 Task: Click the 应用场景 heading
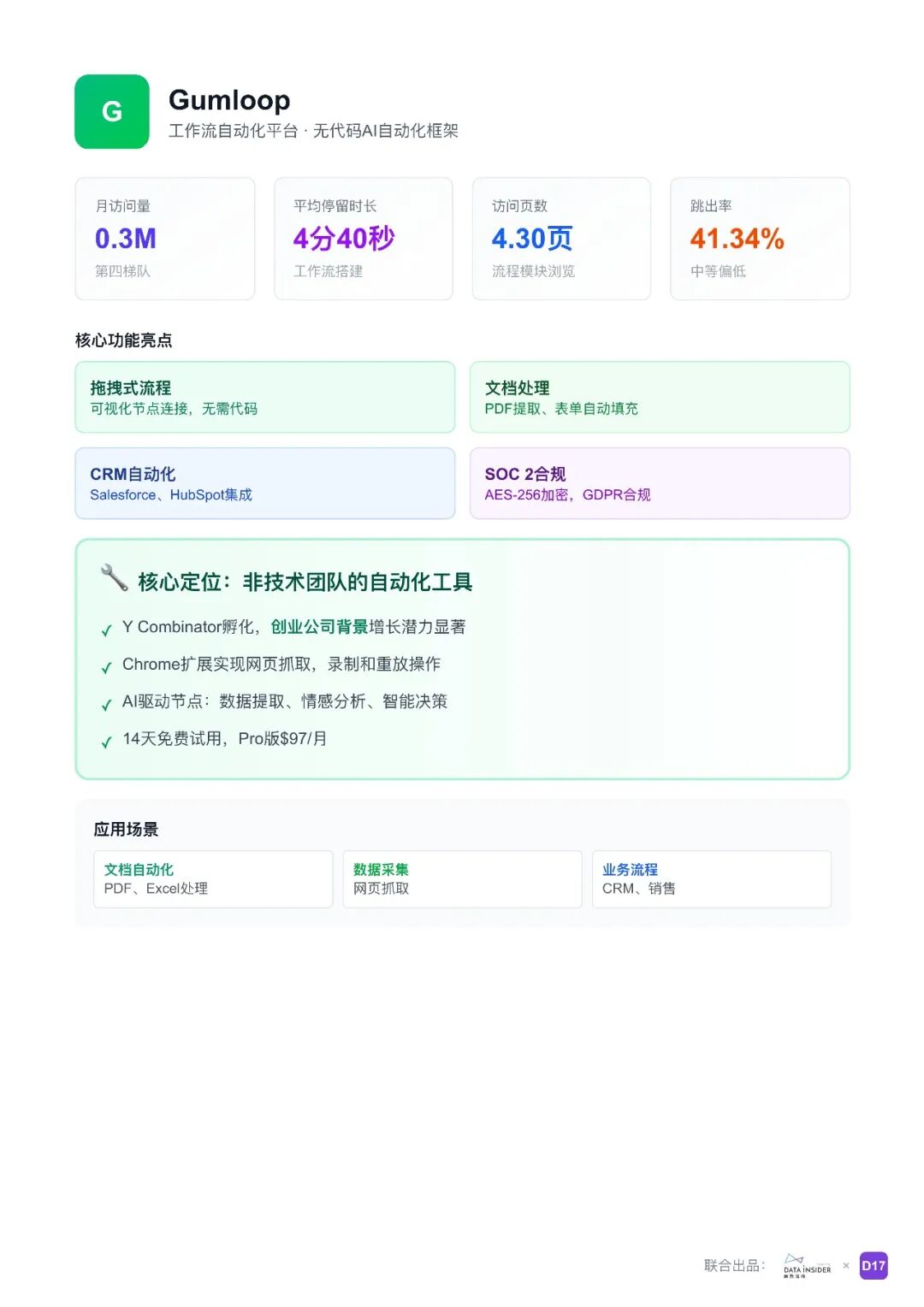click(x=126, y=829)
